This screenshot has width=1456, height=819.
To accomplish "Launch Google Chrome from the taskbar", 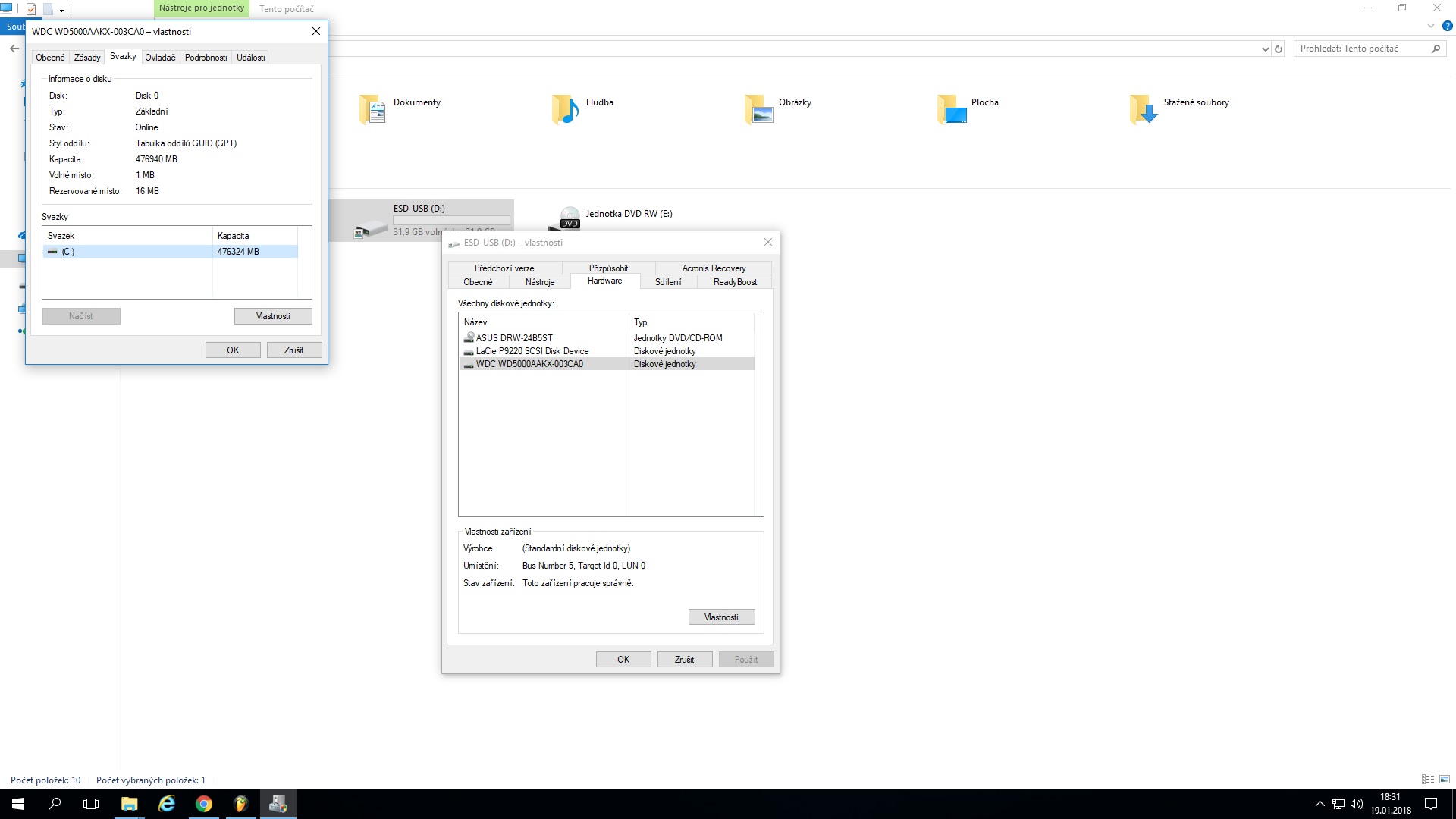I will [203, 804].
